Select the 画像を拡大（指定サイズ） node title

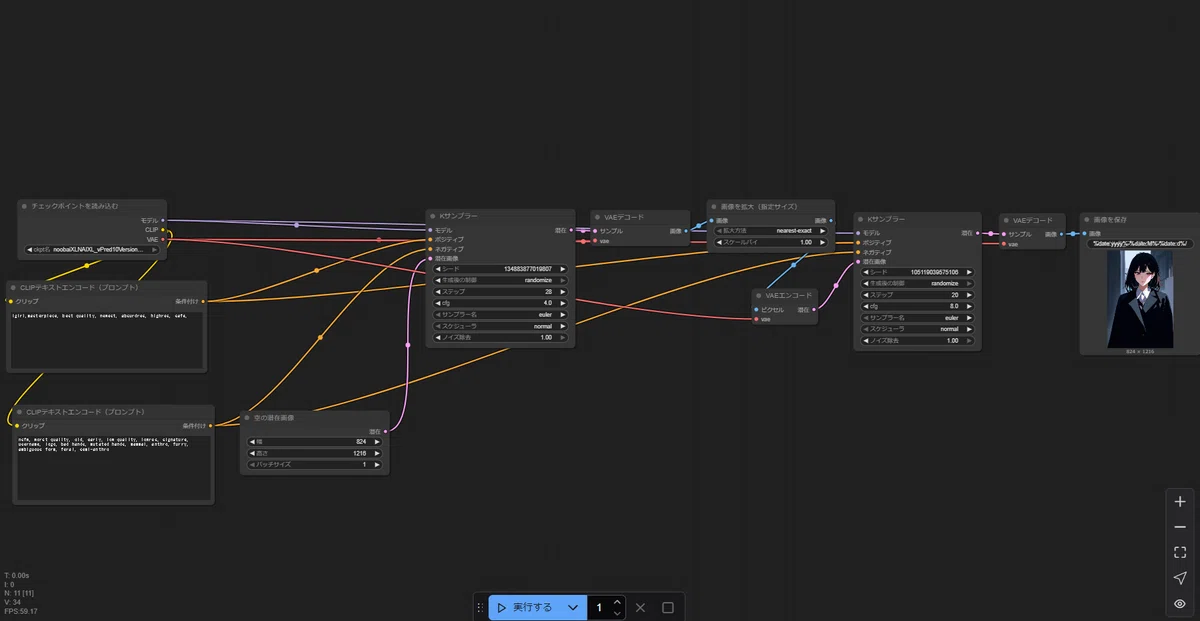tap(759, 206)
